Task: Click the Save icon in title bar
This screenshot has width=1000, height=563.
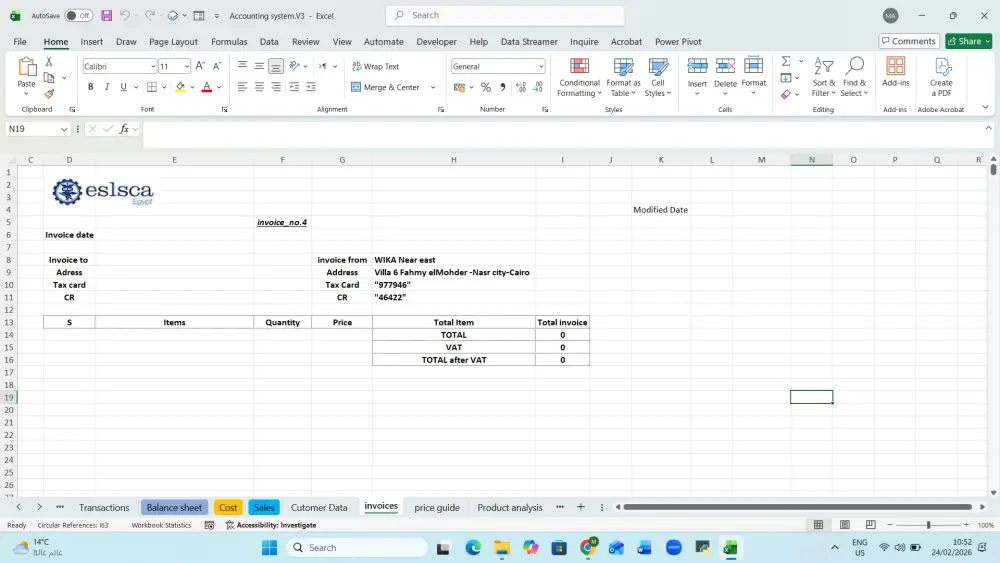Action: pos(107,15)
